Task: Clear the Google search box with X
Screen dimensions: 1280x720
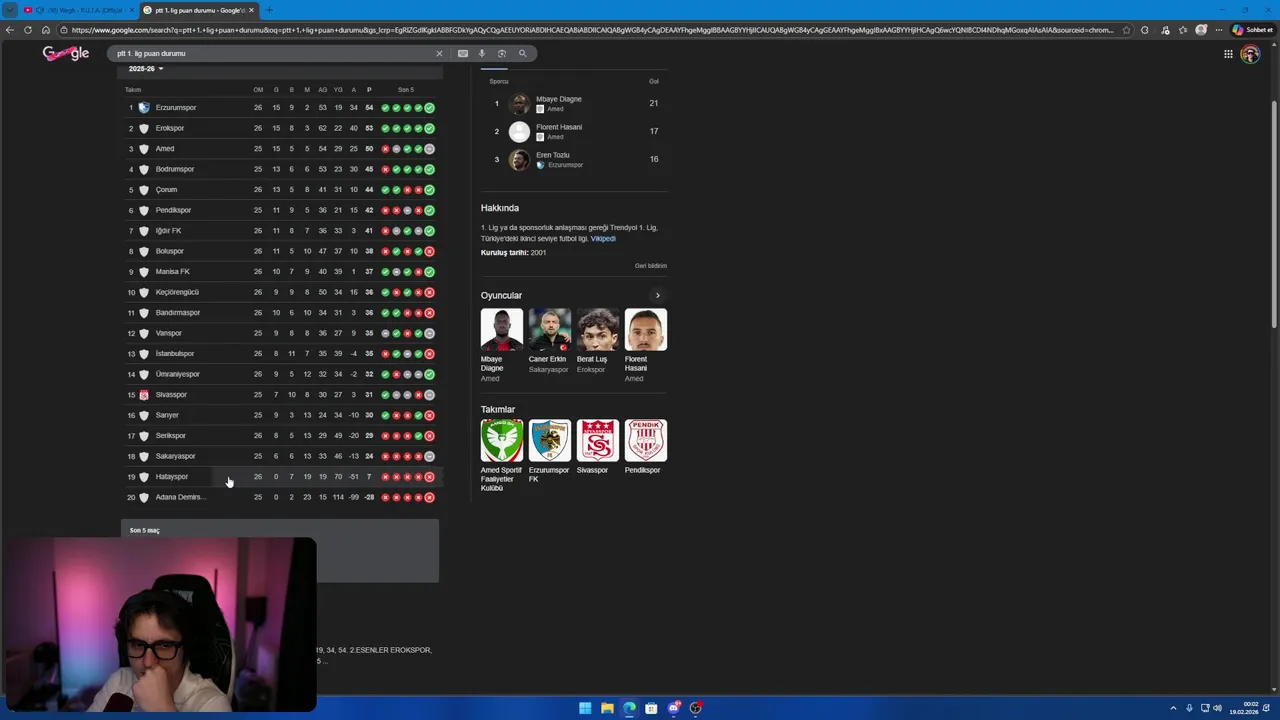Action: [x=438, y=54]
